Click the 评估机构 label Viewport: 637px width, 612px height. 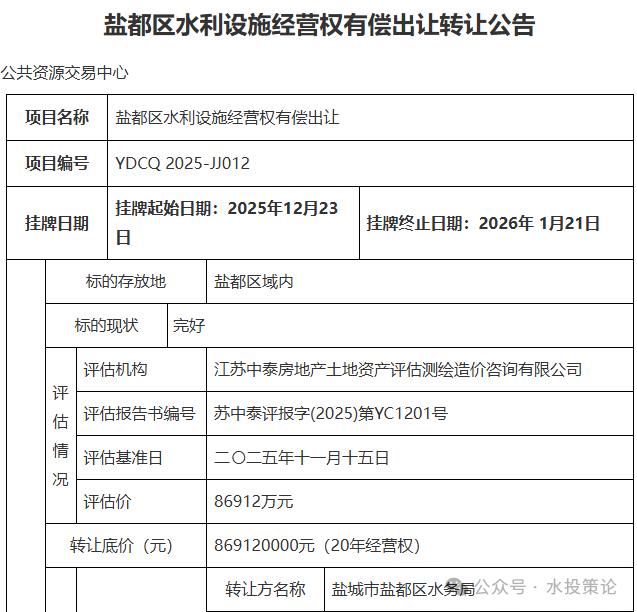[x=115, y=370]
